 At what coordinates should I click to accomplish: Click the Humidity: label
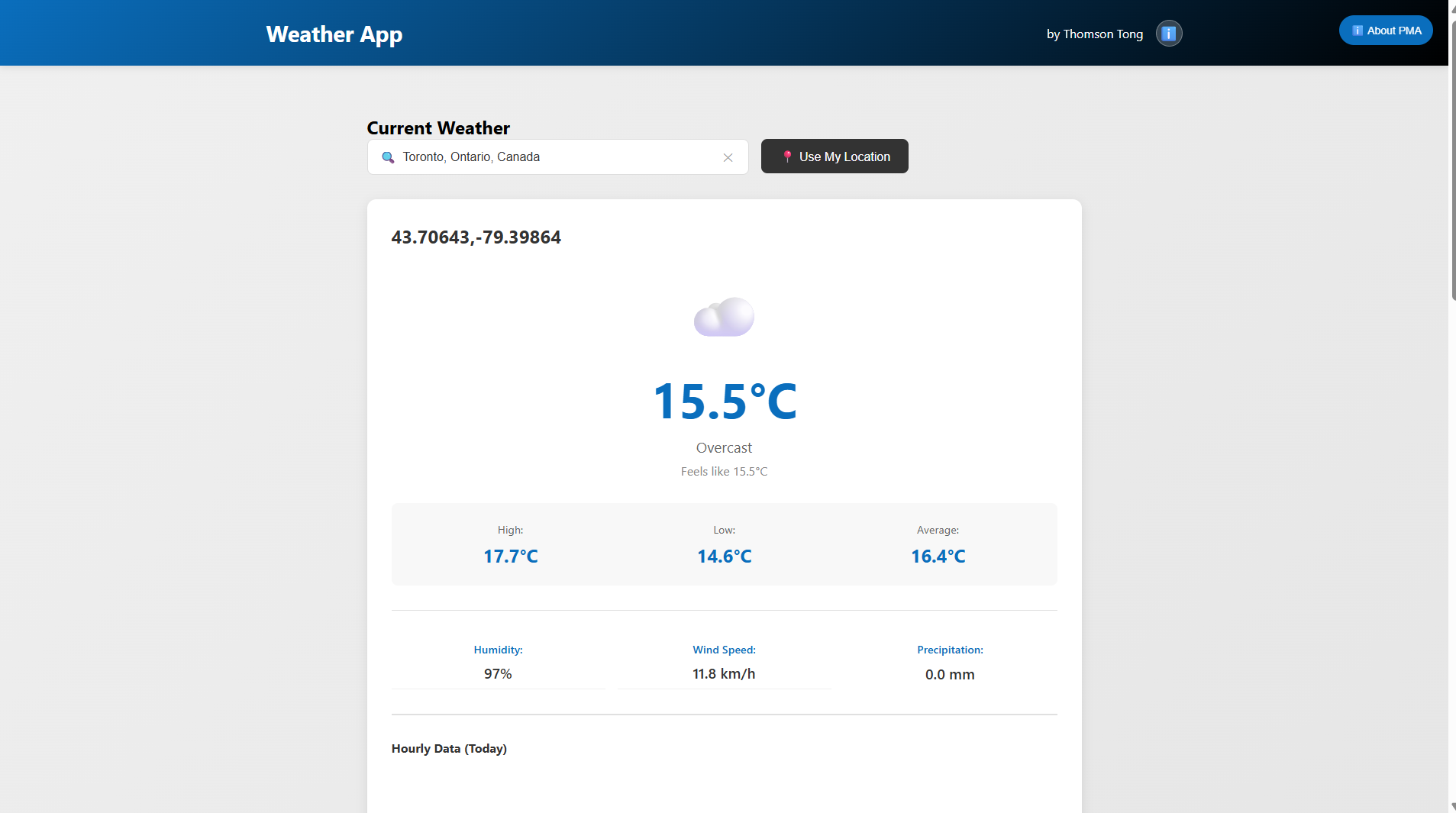tap(498, 650)
